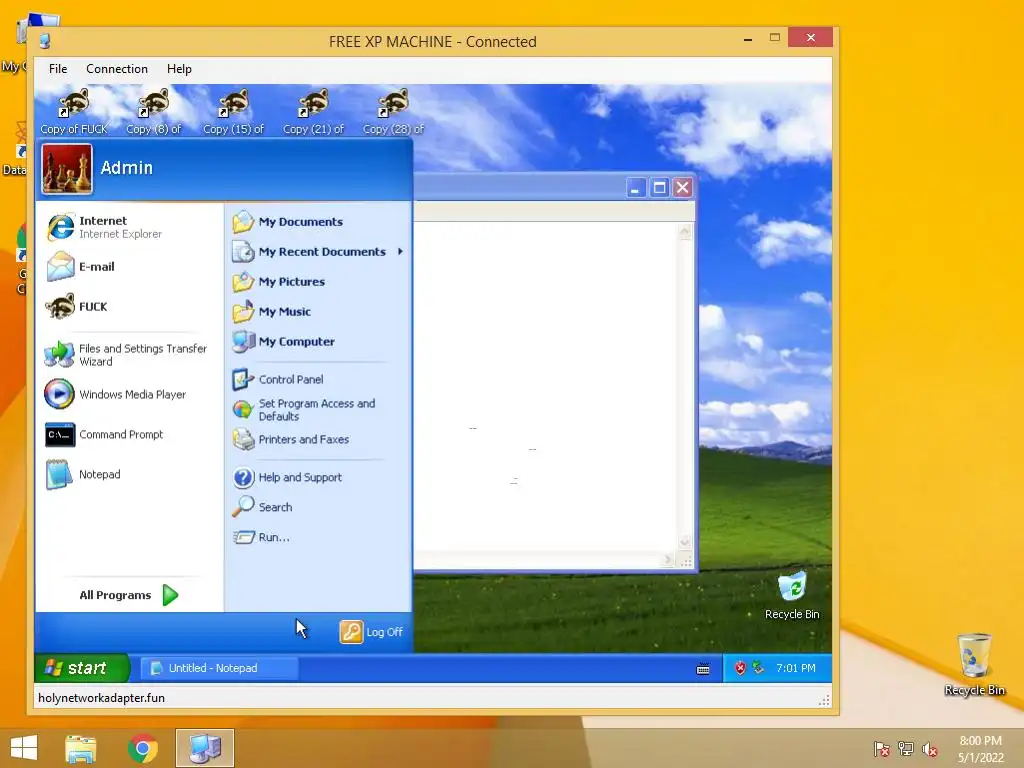This screenshot has height=768, width=1024.
Task: Select the XP desktop Recycle Bin
Action: 792,596
